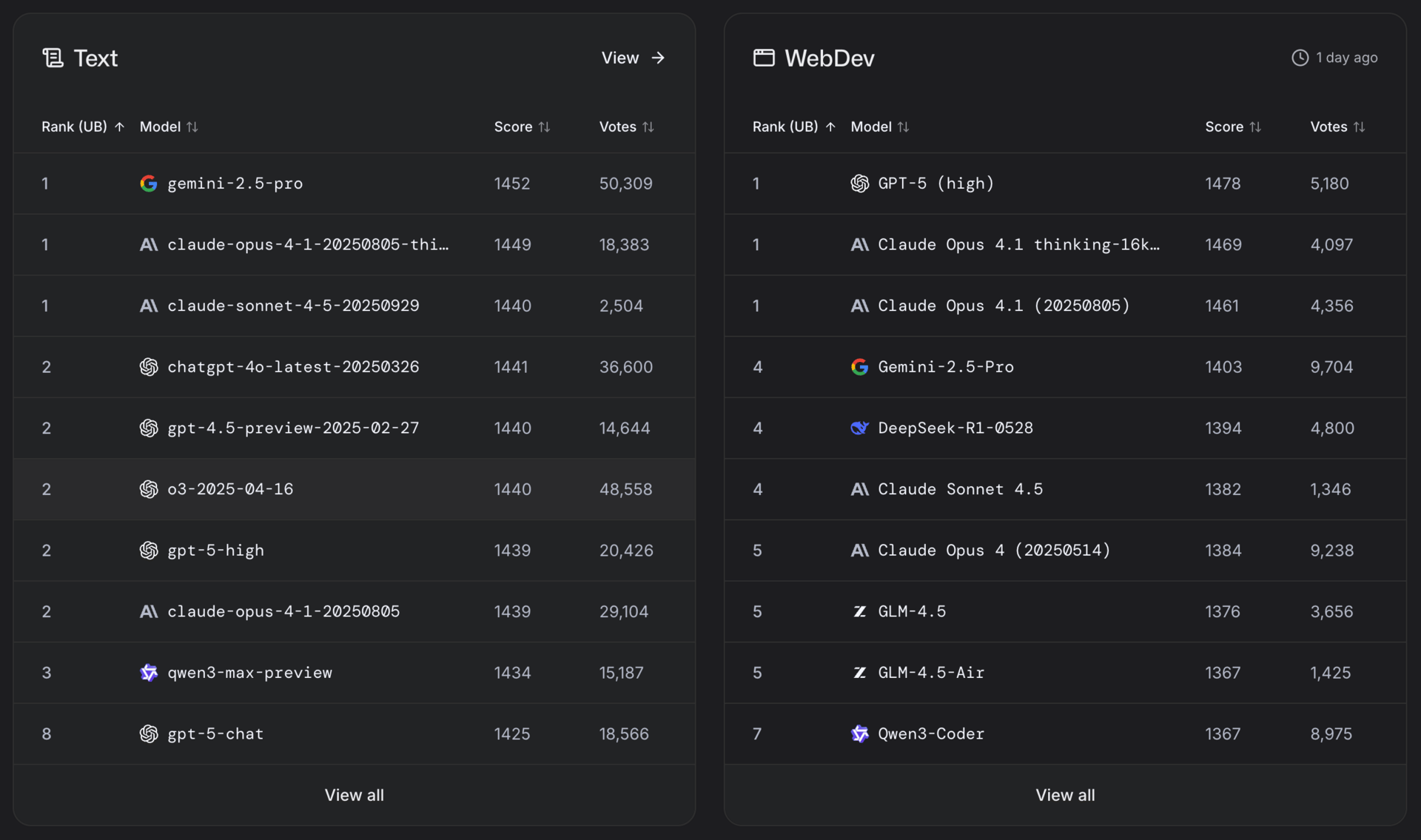This screenshot has height=840, width=1421.
Task: Click the Google icon beside gemini-2.5-pro
Action: tap(148, 184)
